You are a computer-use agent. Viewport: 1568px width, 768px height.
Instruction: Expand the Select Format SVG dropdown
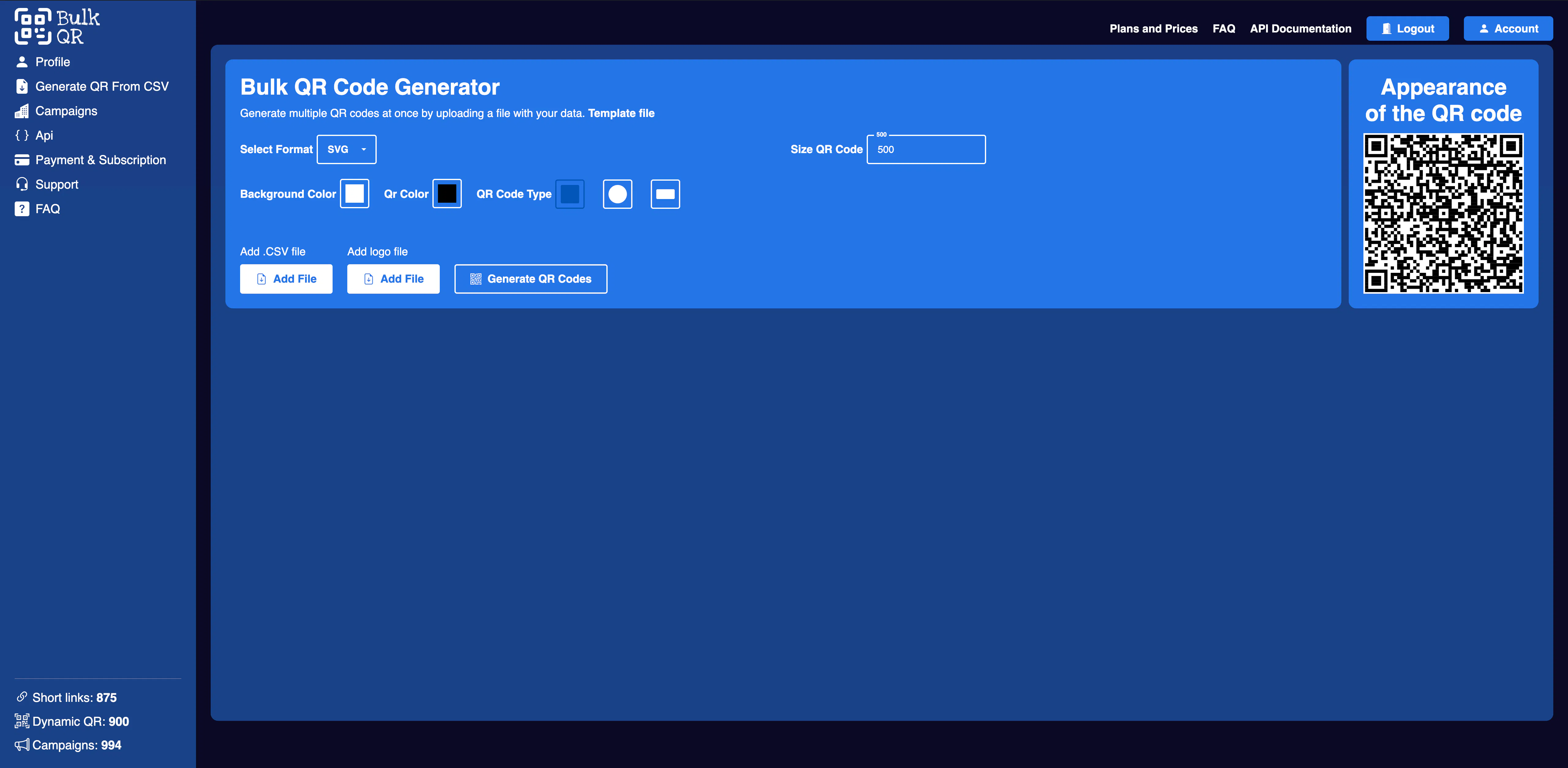pos(346,149)
